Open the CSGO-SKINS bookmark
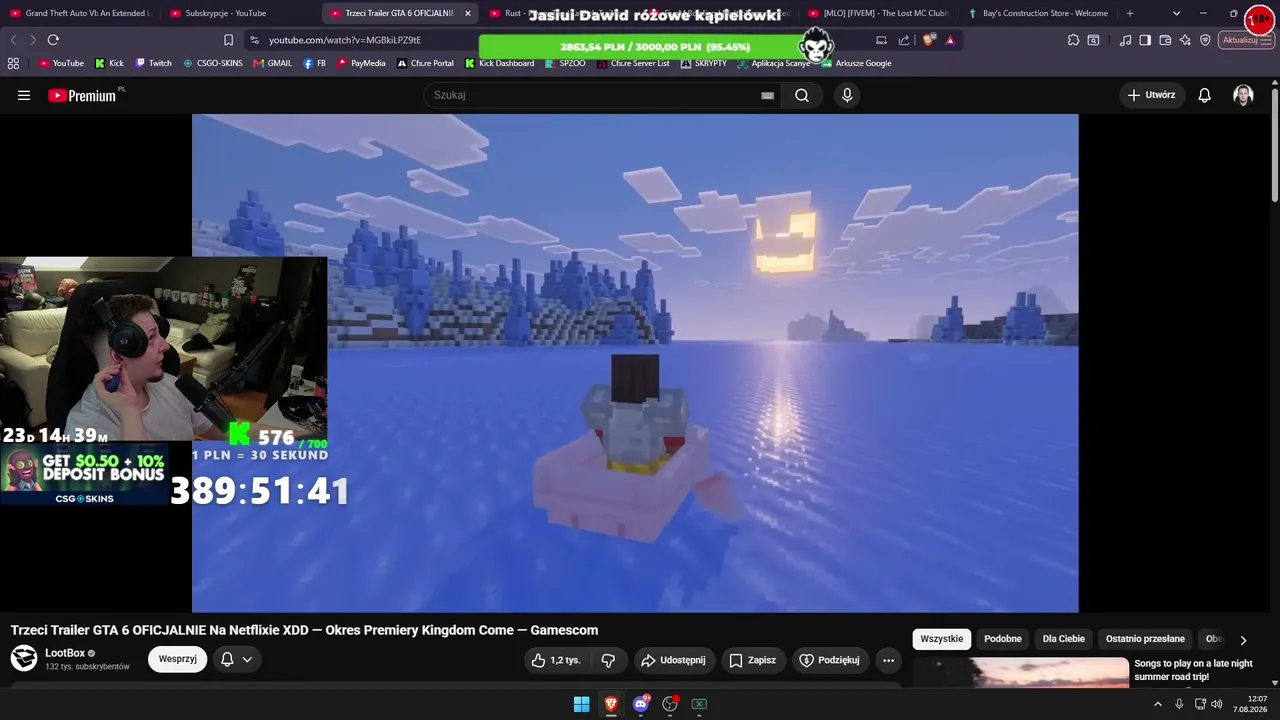This screenshot has width=1280, height=720. (213, 63)
